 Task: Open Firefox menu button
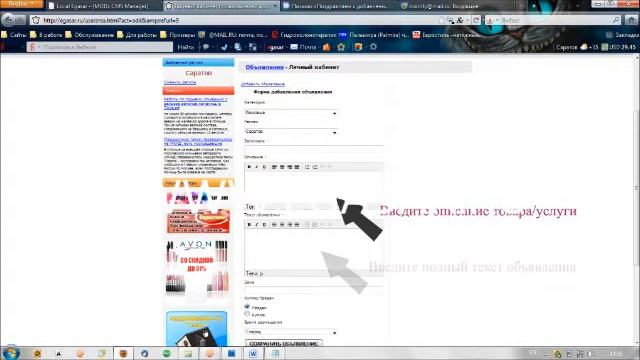[21, 4]
